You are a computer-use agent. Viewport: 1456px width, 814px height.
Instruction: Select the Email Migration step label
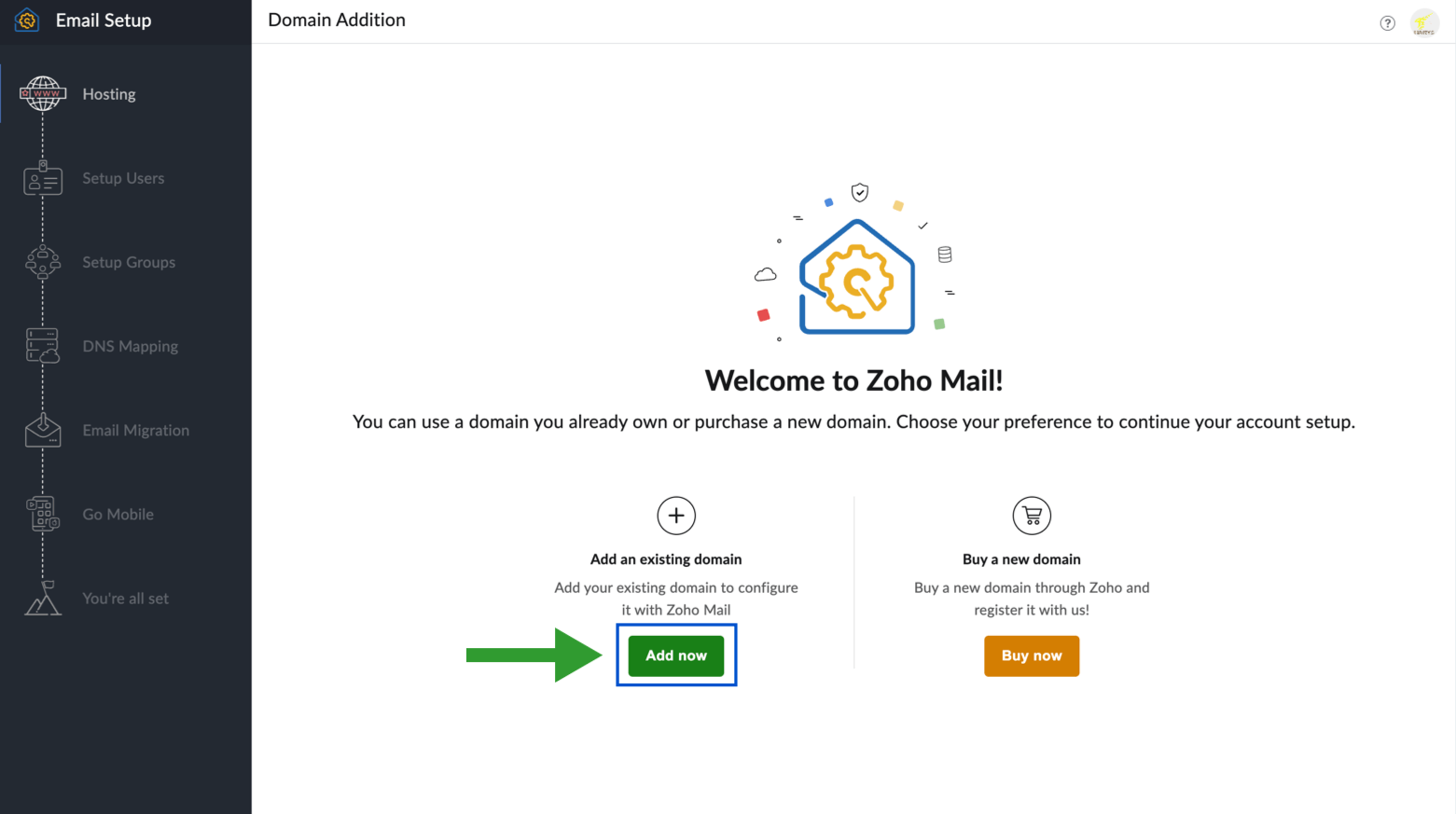135,430
